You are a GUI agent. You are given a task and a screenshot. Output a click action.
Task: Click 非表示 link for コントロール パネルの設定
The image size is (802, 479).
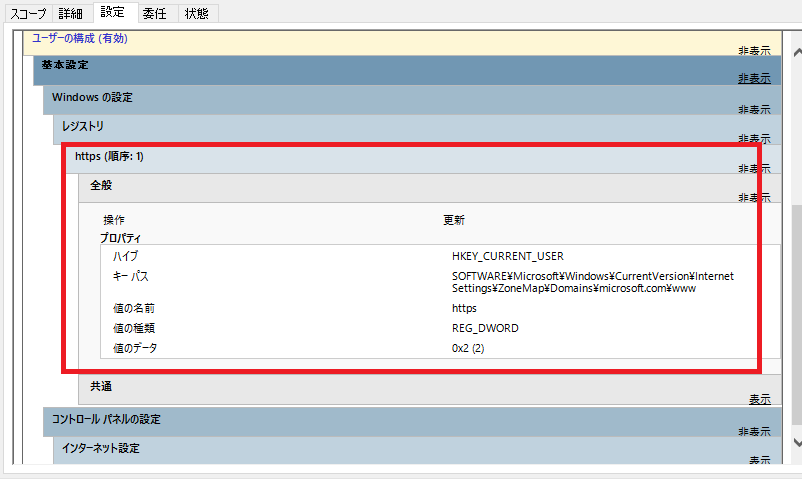pos(754,430)
